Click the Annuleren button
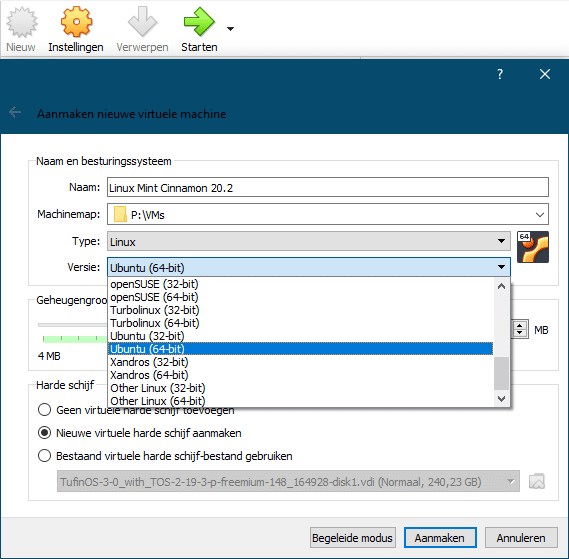 tap(521, 538)
